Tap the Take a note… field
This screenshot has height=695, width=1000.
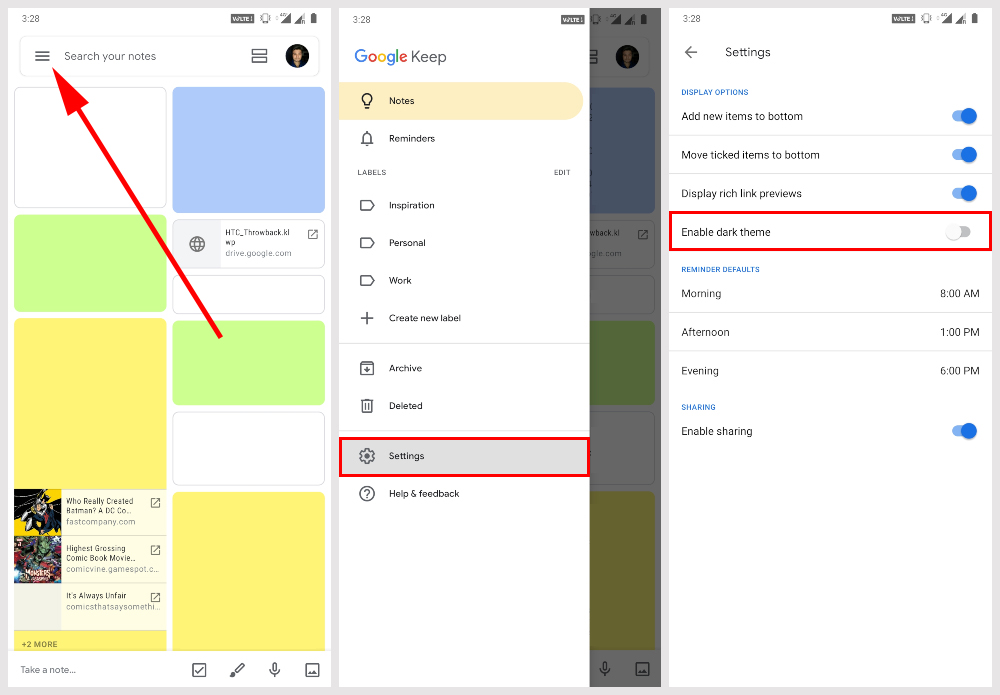pyautogui.click(x=48, y=669)
